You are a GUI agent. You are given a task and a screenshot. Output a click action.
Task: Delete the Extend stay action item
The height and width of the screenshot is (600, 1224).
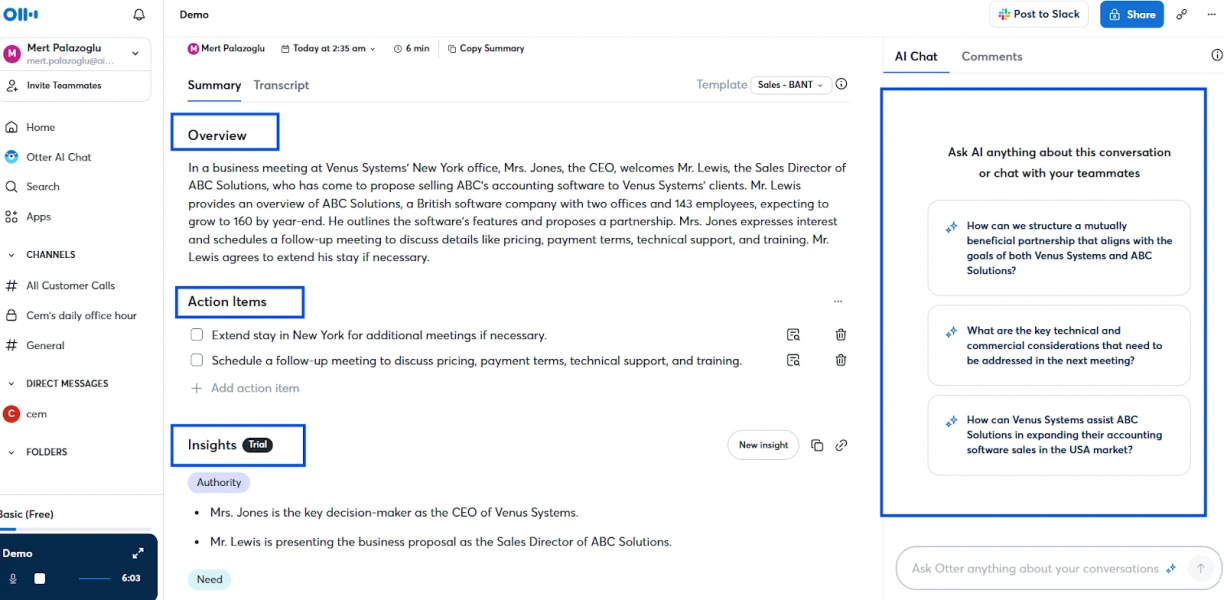click(x=841, y=335)
